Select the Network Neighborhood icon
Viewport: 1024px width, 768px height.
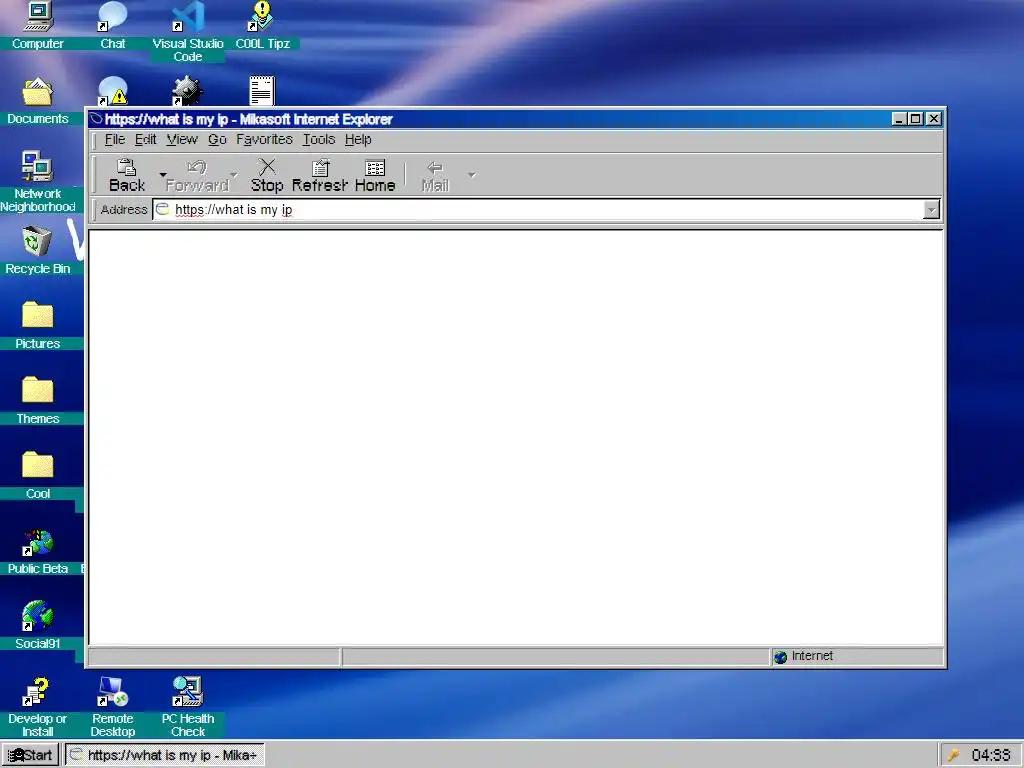38,182
